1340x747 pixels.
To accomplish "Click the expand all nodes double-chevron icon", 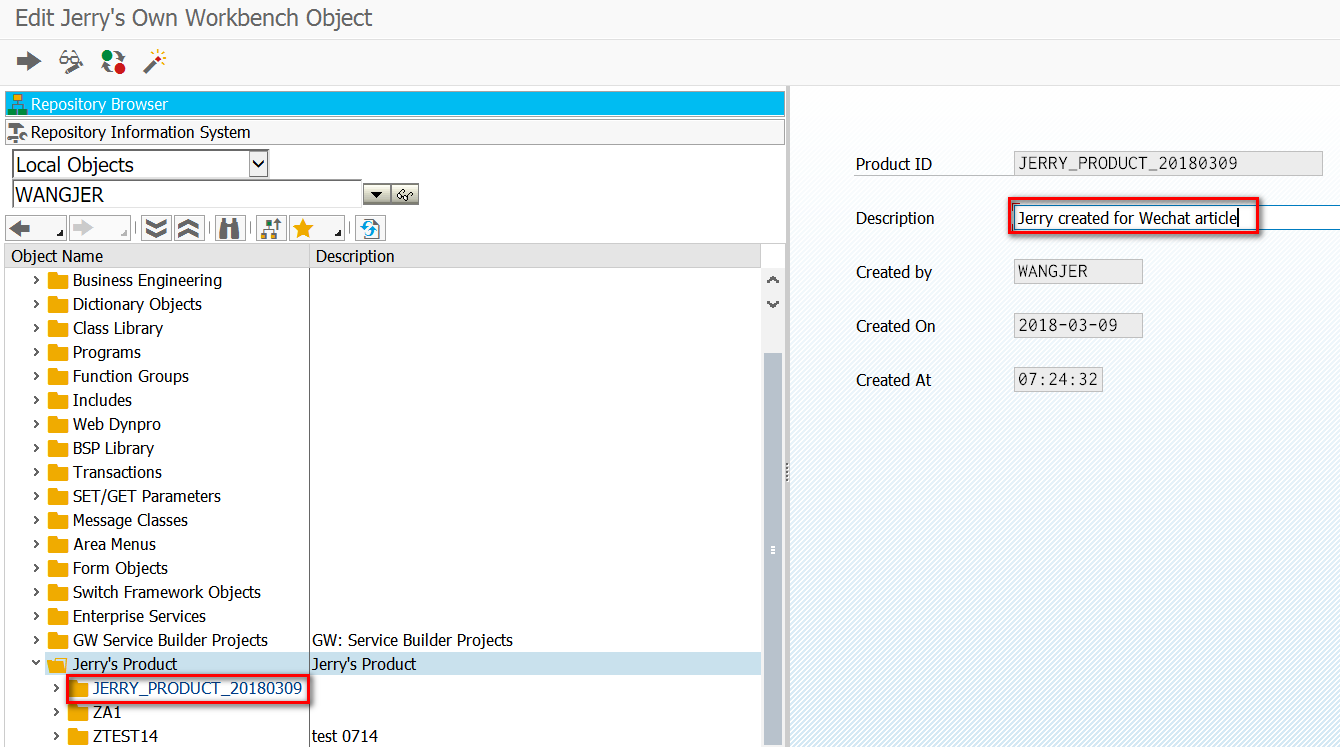I will pos(155,228).
